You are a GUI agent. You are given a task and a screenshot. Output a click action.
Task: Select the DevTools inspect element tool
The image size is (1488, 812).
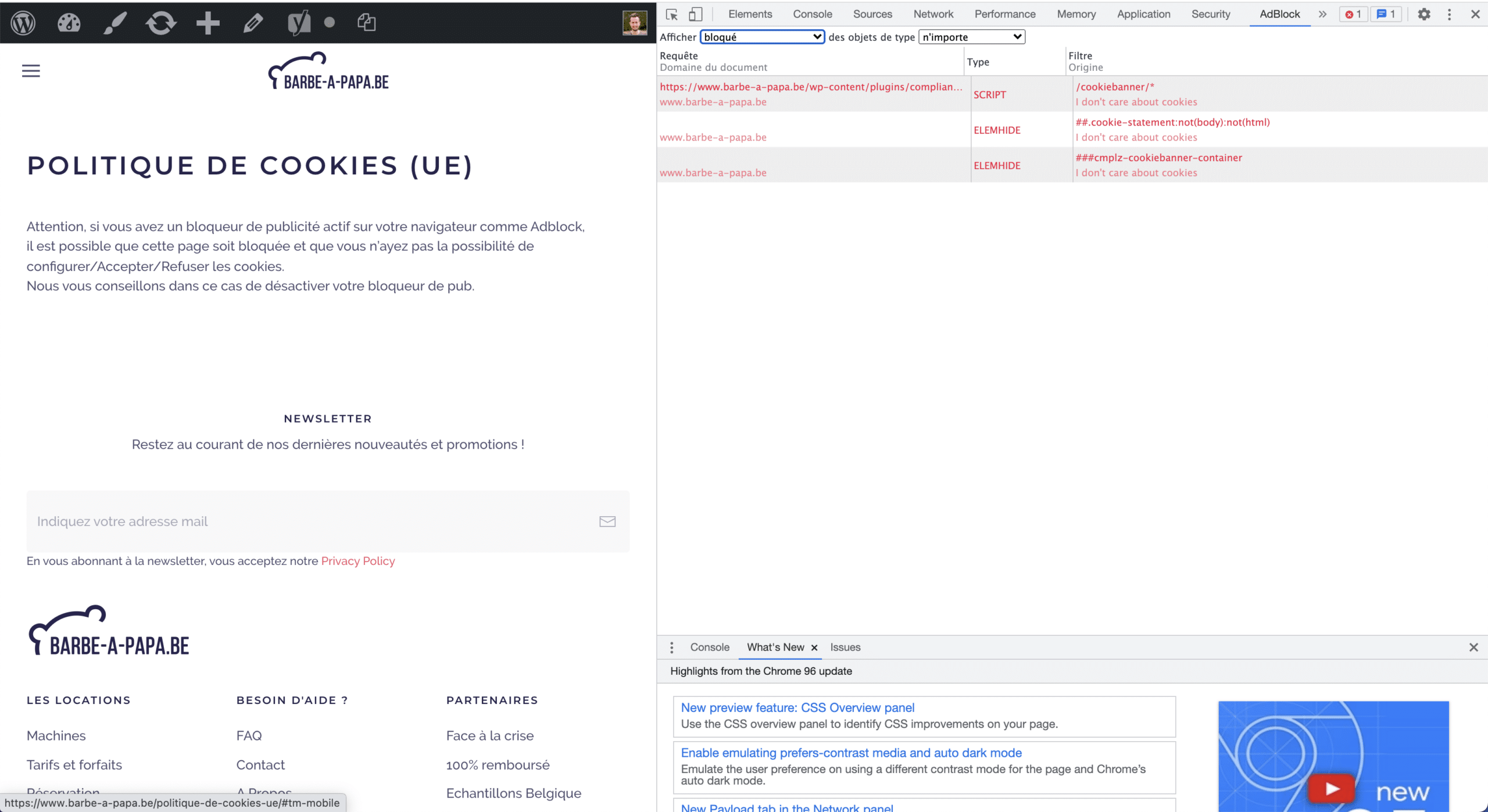(672, 15)
